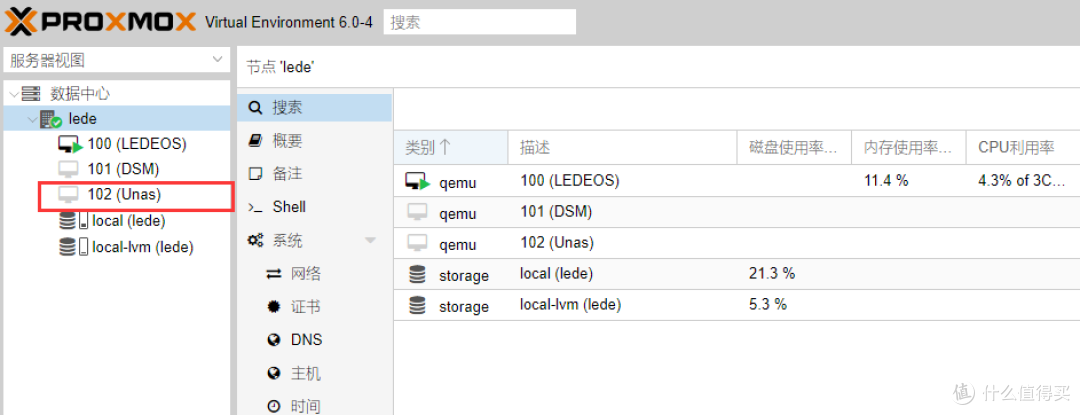Screen dimensions: 1080x415
Task: Select local-lvm (lede) in resource tree
Action: tap(143, 247)
